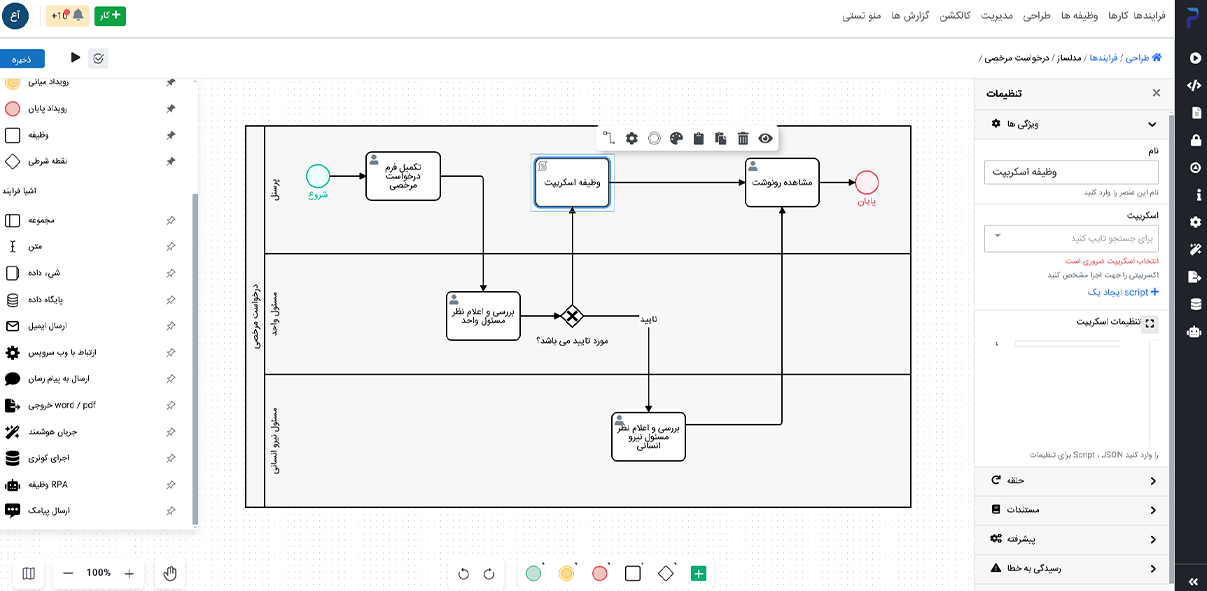Toggle visibility with the eye icon
The height and width of the screenshot is (591, 1207).
[765, 139]
